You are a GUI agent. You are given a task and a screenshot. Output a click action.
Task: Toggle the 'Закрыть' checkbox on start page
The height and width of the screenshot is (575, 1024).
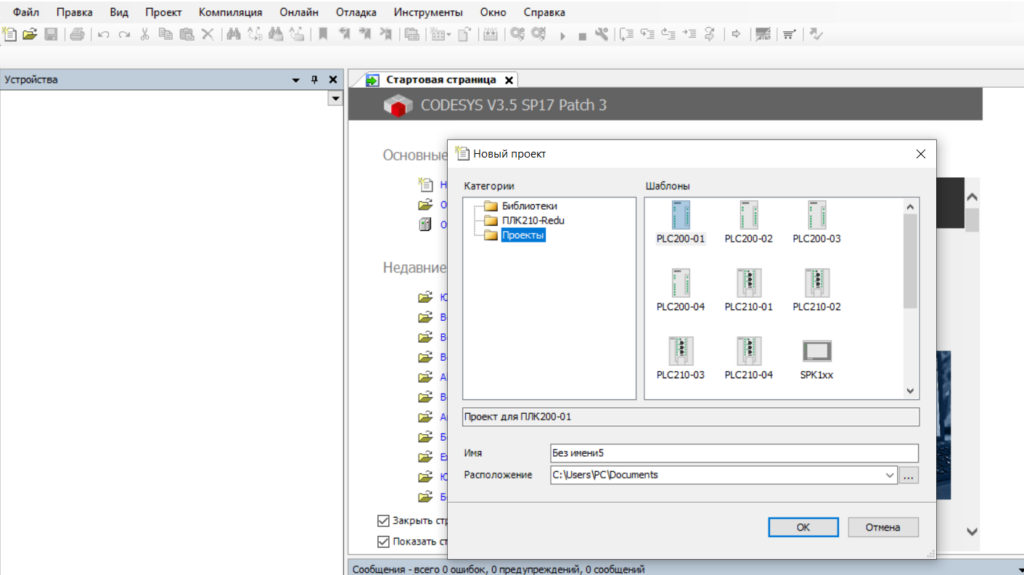[x=383, y=520]
